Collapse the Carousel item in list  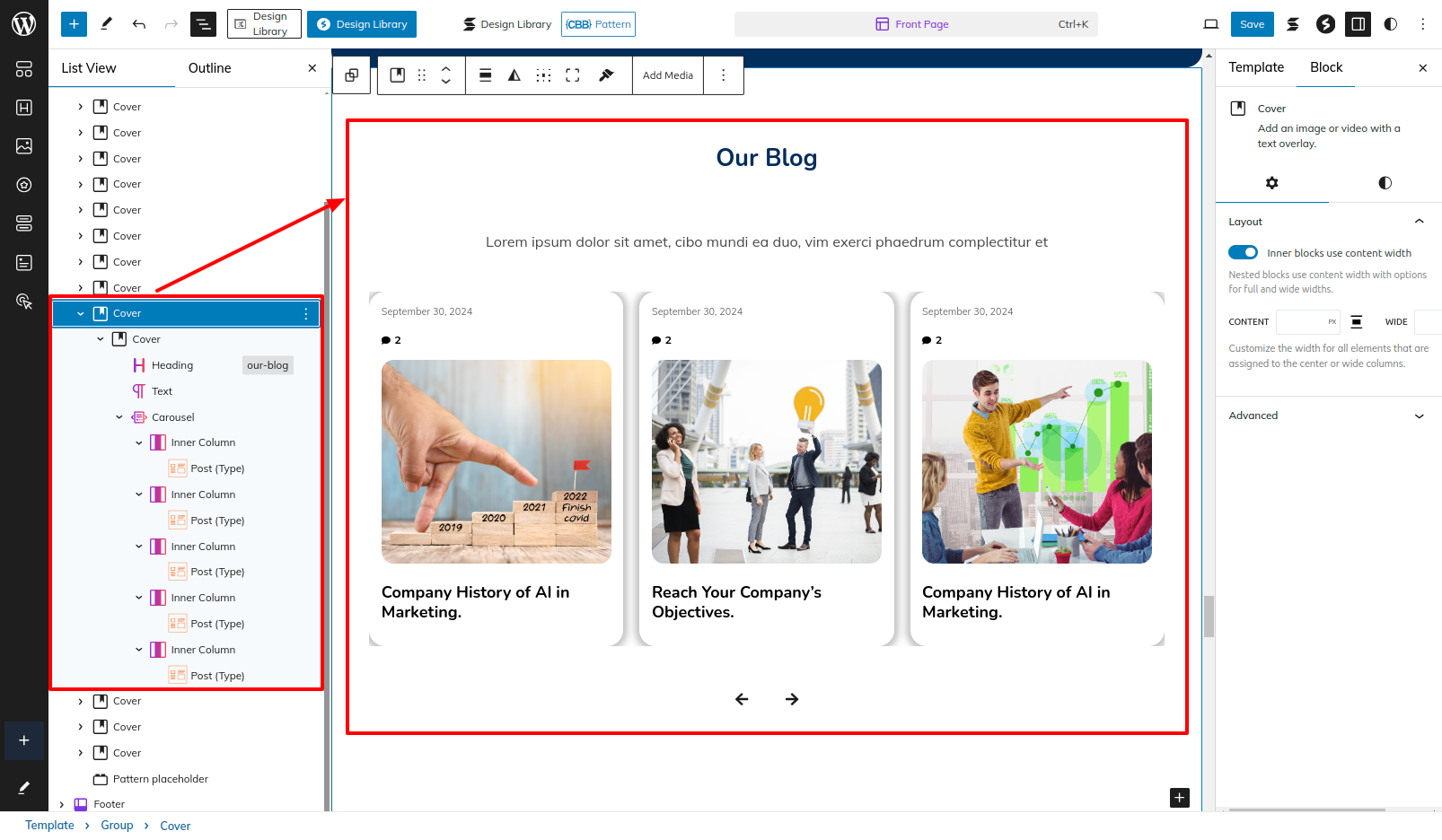119,417
